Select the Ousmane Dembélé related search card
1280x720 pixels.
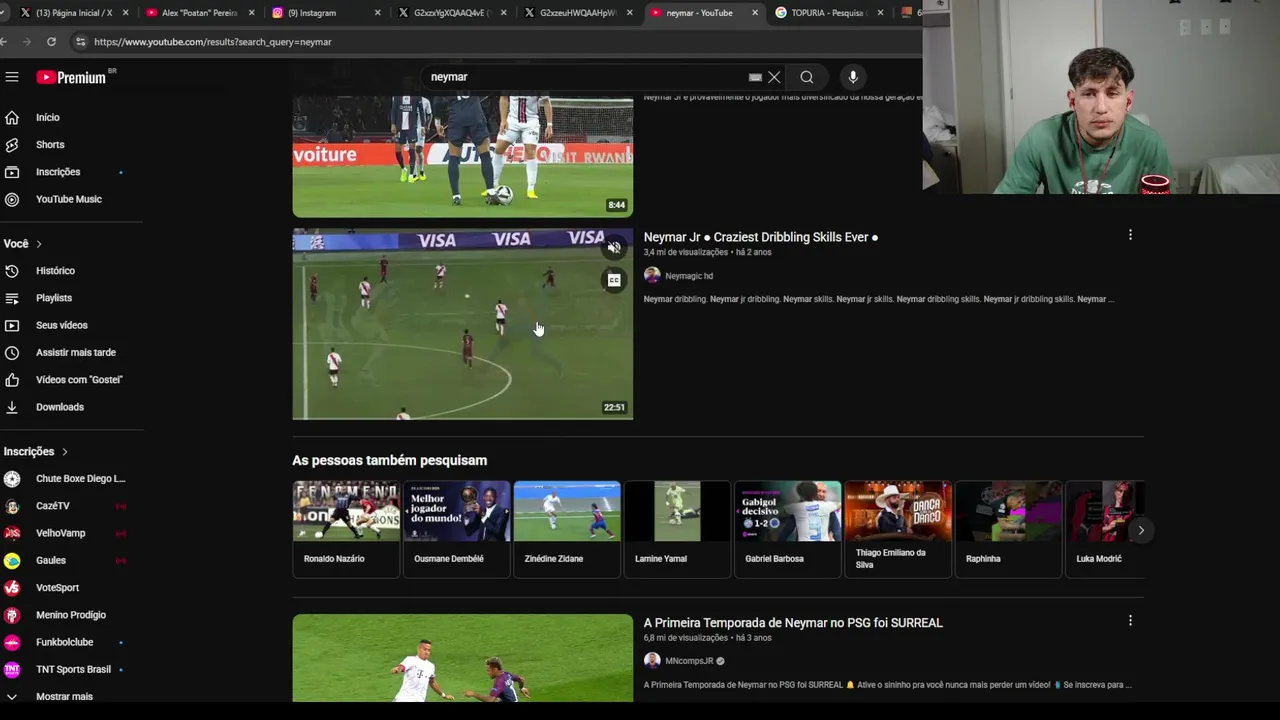[x=456, y=529]
